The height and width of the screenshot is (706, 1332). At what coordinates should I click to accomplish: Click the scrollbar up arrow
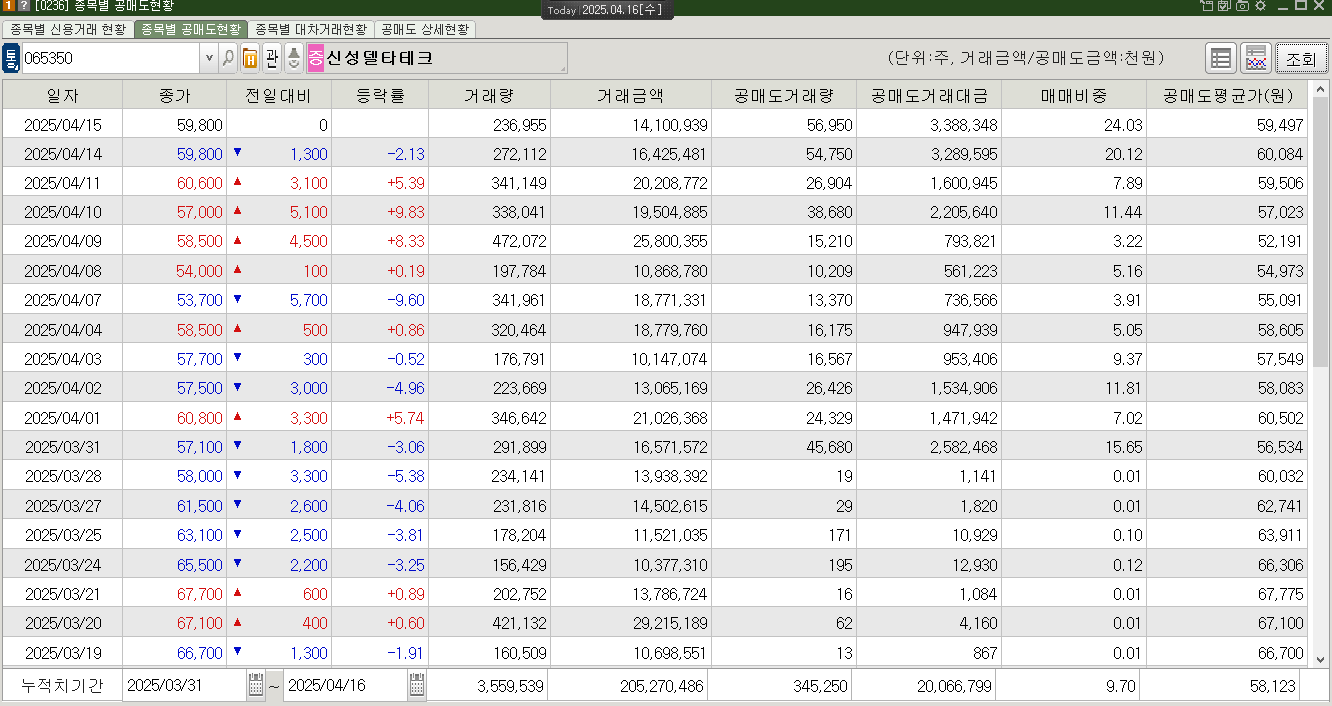(1321, 88)
